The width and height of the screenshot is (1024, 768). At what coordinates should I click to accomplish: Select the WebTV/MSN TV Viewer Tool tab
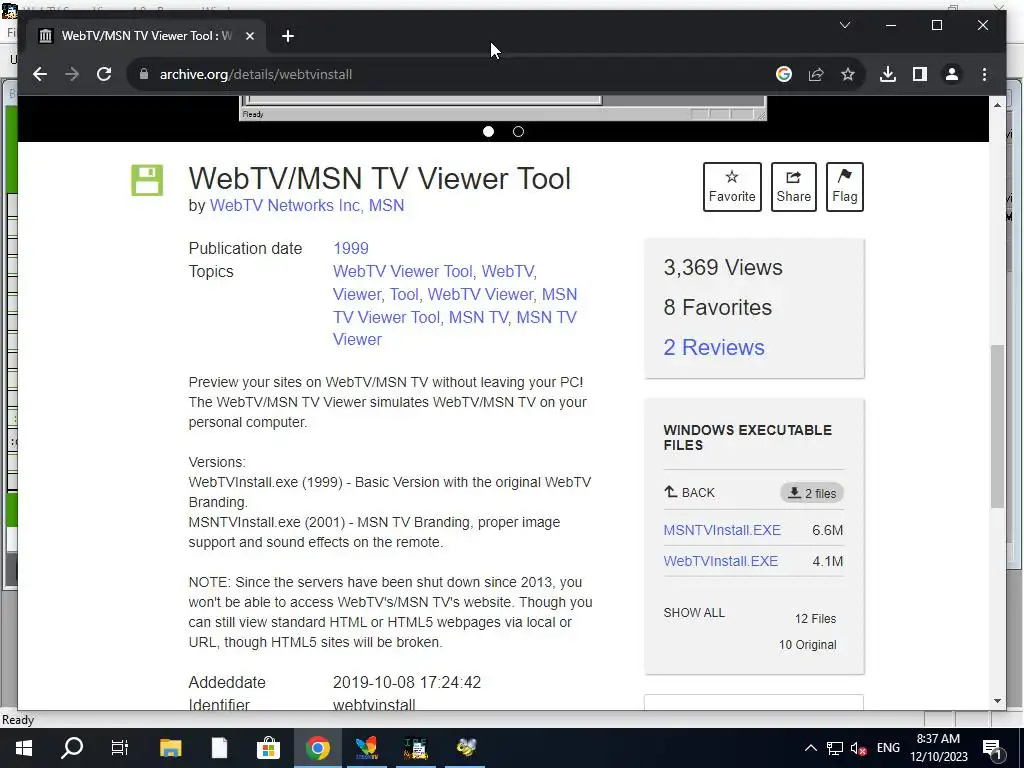pos(146,36)
